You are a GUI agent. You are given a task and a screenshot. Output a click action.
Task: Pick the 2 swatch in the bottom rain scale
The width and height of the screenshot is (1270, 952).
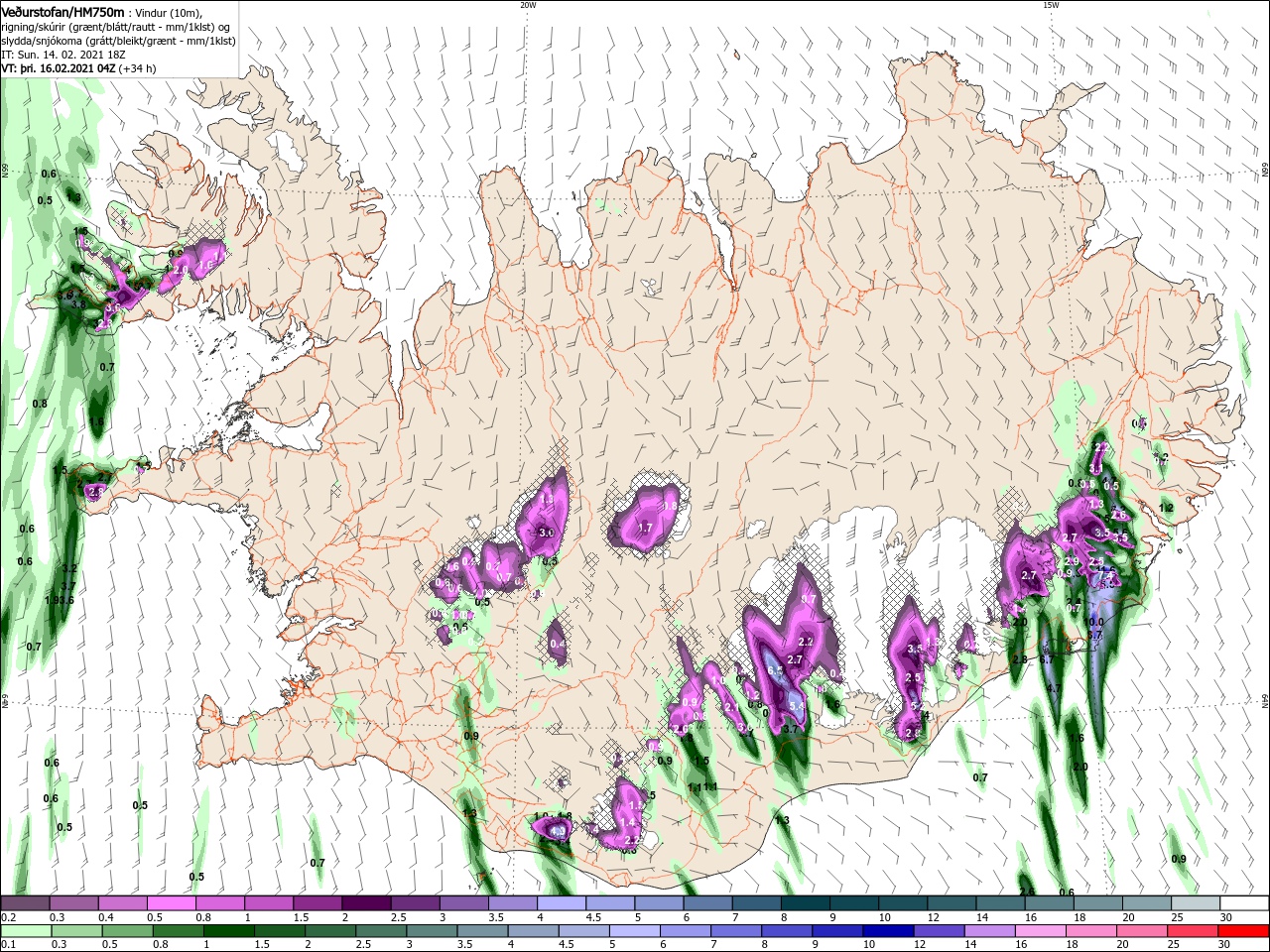329,931
